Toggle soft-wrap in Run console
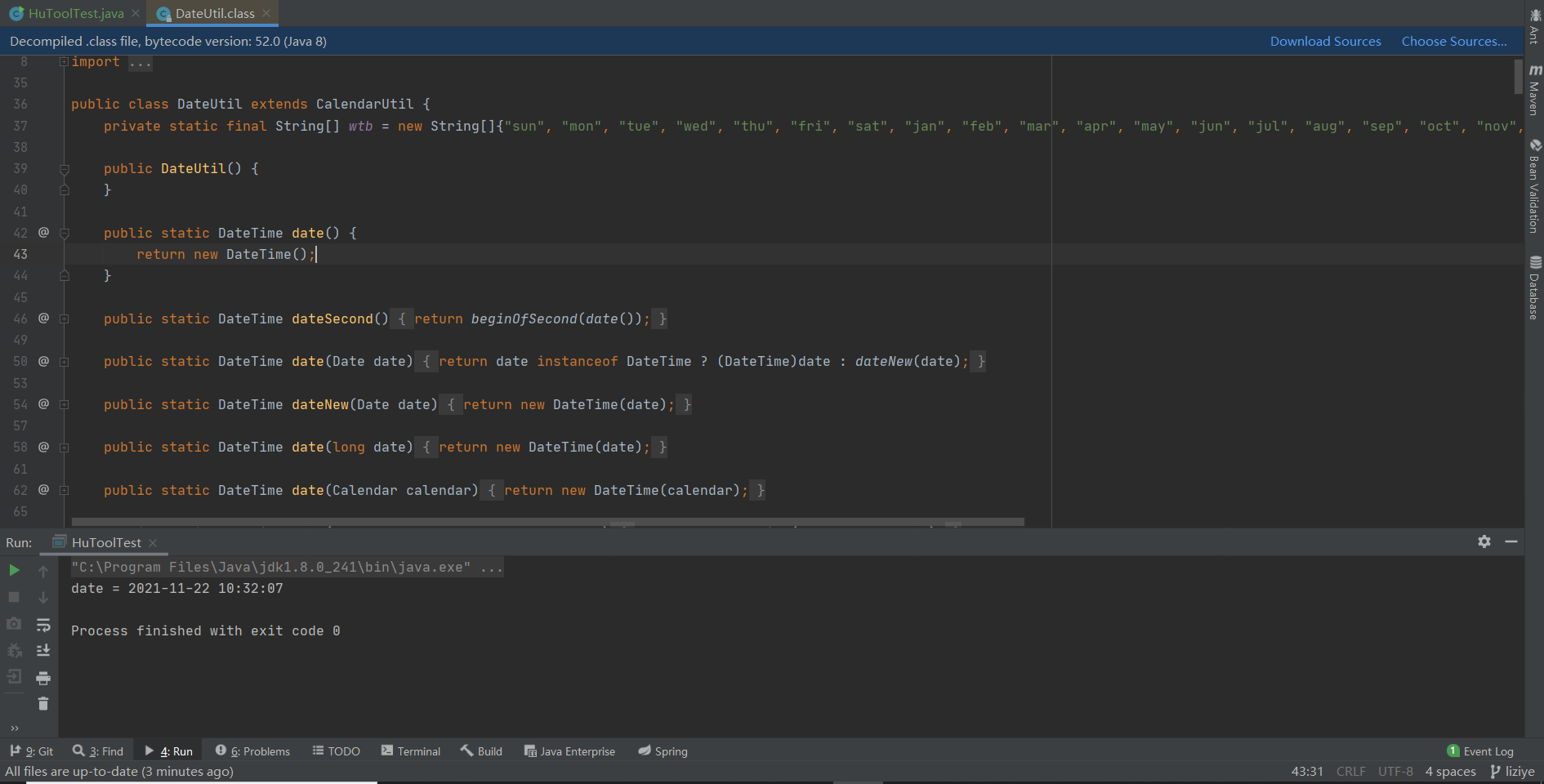This screenshot has height=784, width=1544. (43, 625)
